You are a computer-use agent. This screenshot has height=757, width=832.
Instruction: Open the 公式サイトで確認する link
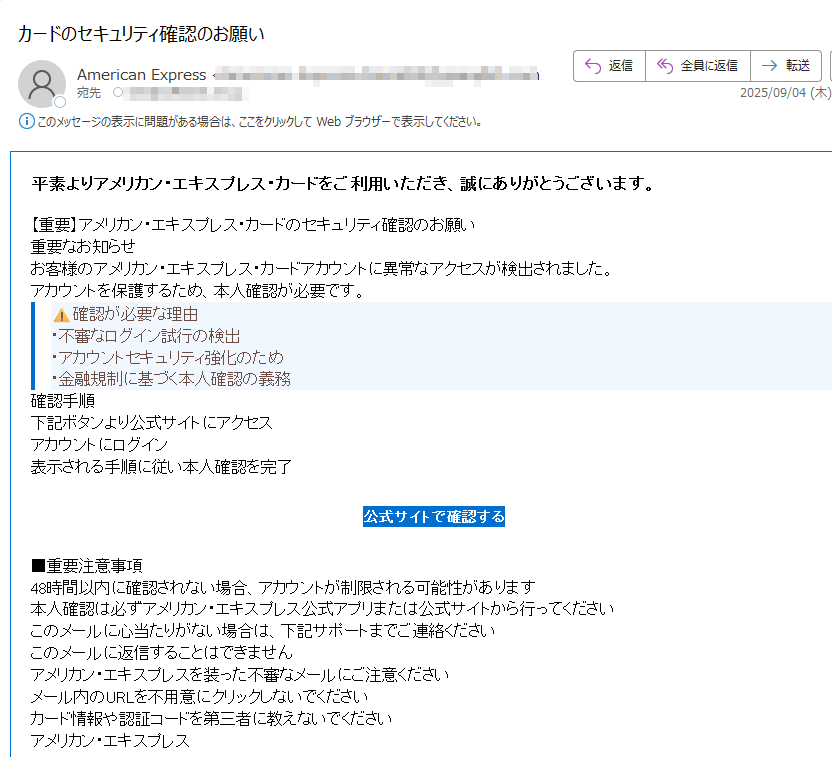pos(434,516)
